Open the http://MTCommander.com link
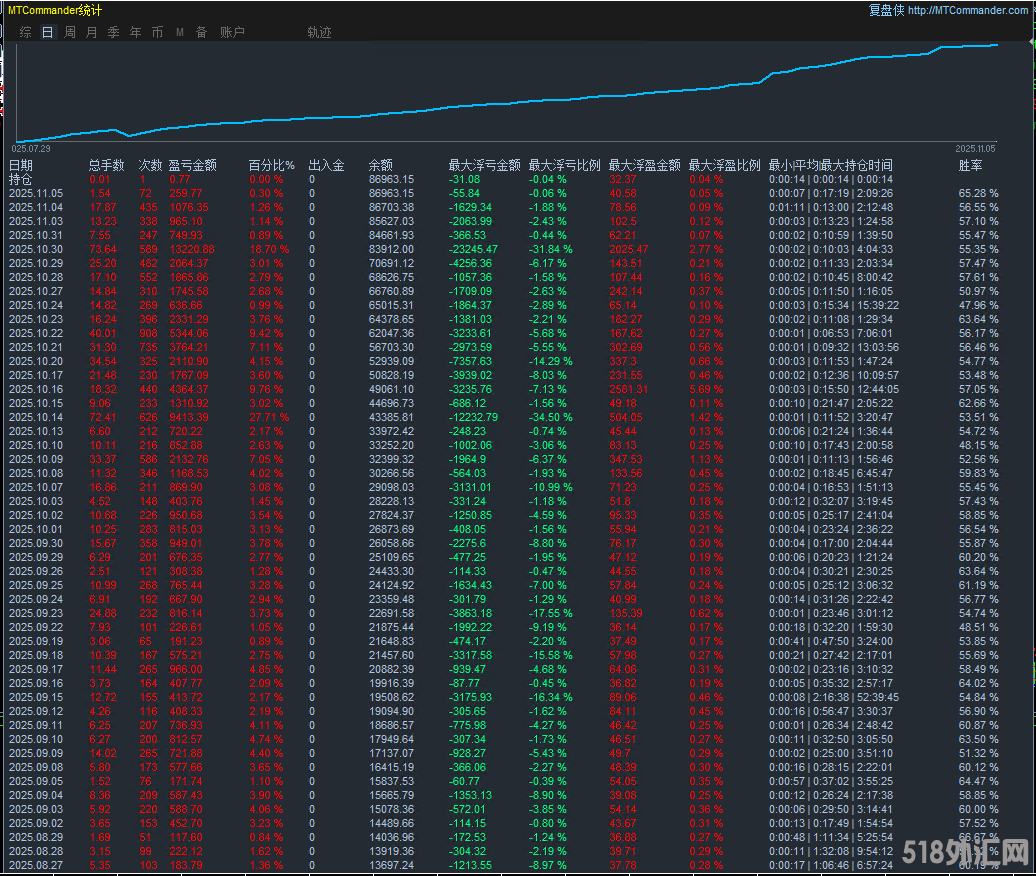This screenshot has height=876, width=1036. coord(969,10)
